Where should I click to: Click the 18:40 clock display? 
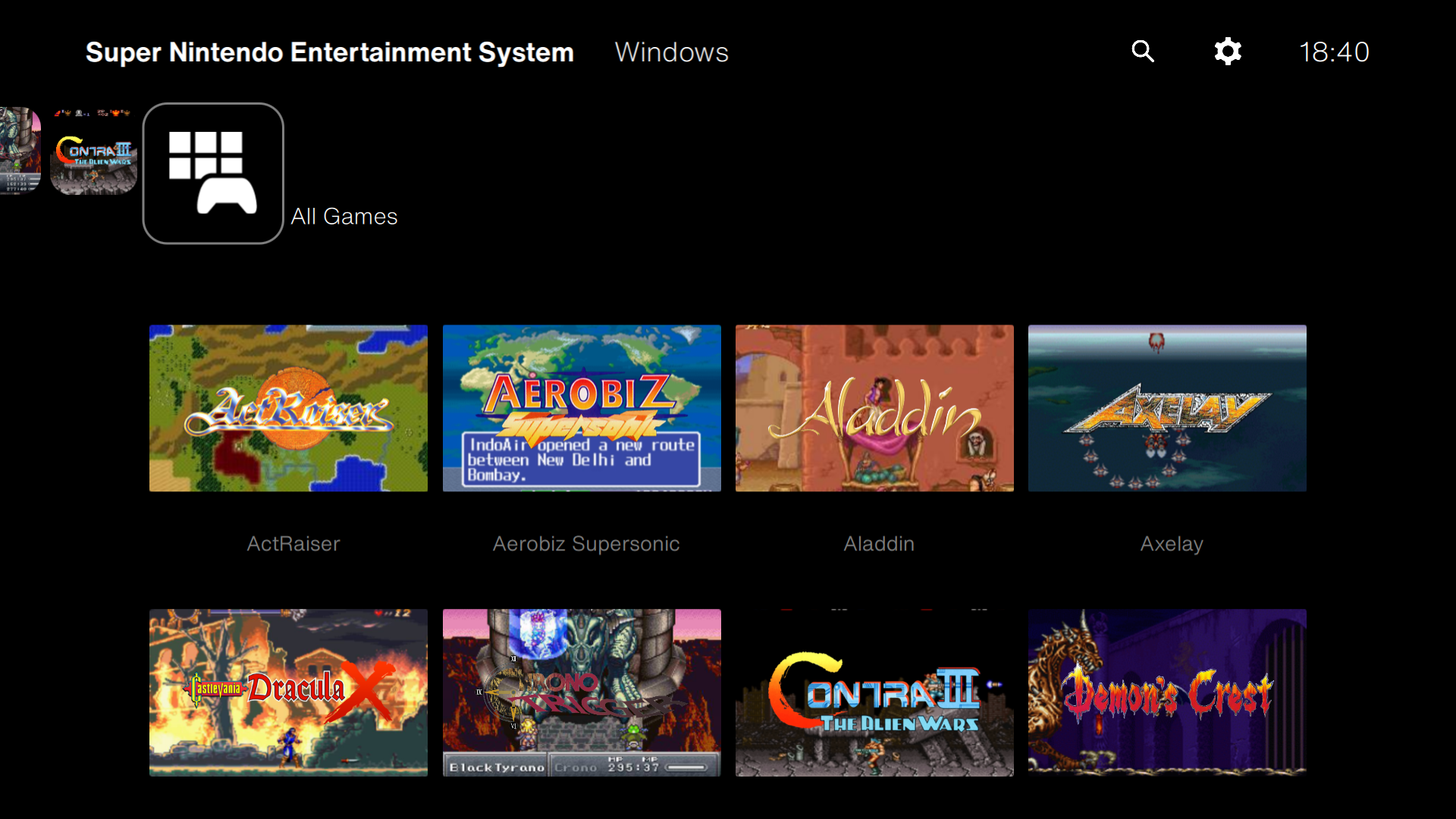click(x=1334, y=52)
